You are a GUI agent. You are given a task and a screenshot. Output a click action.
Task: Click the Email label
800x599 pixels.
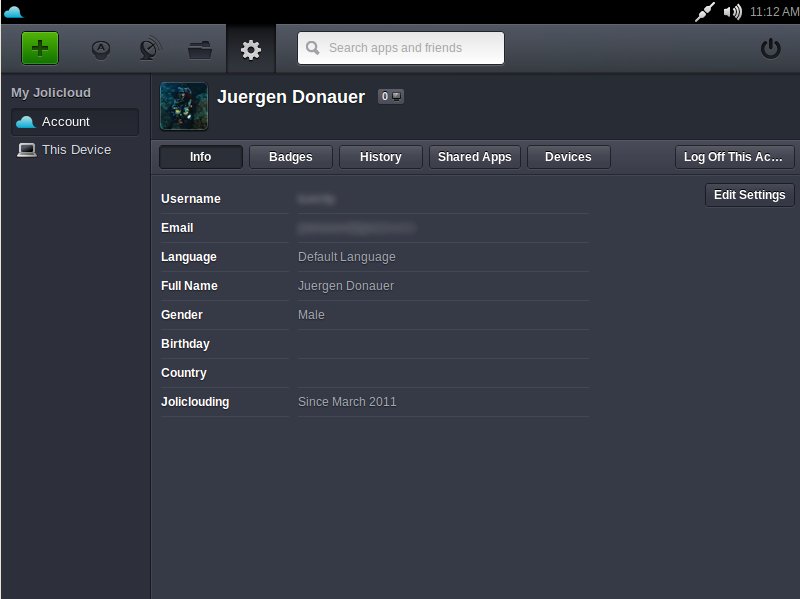(177, 228)
